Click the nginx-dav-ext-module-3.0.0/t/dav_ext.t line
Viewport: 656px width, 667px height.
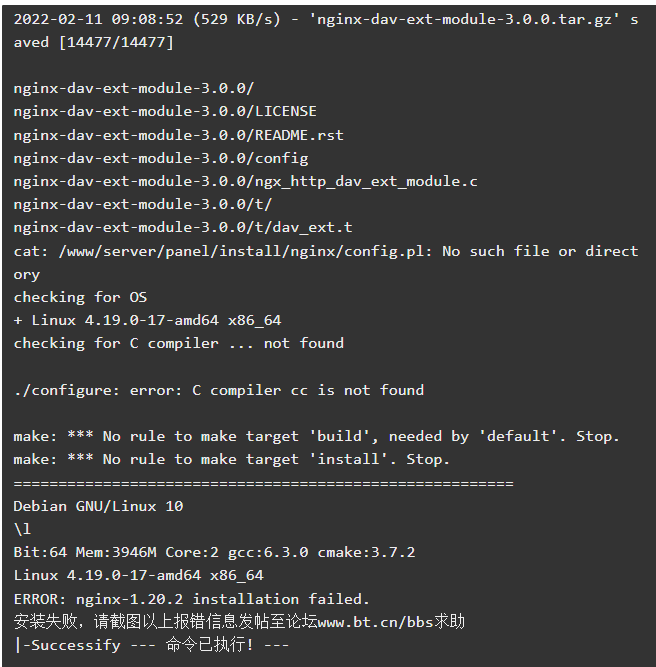coord(183,227)
